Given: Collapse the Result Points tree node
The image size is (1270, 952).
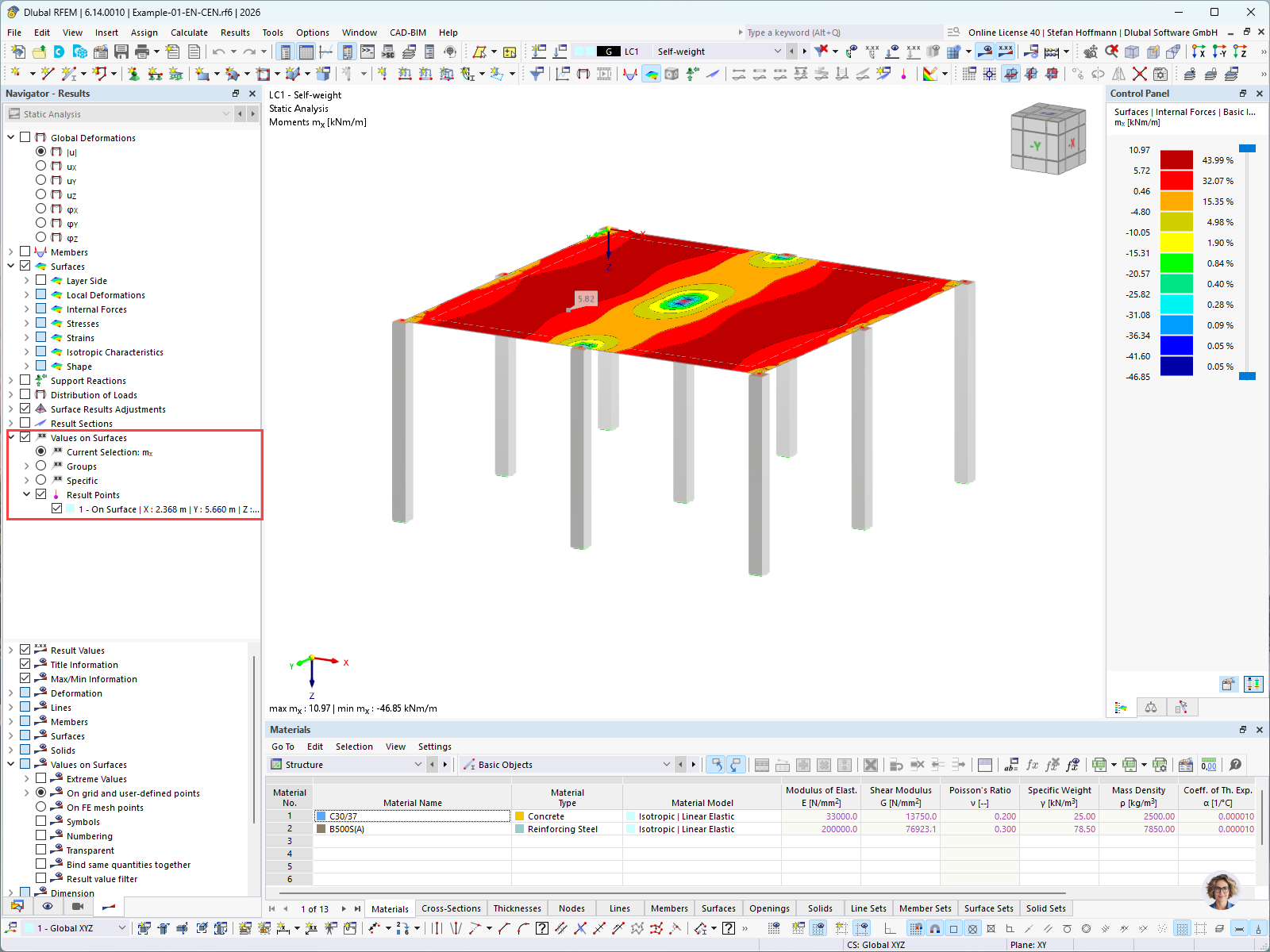Looking at the screenshot, I should click(26, 494).
